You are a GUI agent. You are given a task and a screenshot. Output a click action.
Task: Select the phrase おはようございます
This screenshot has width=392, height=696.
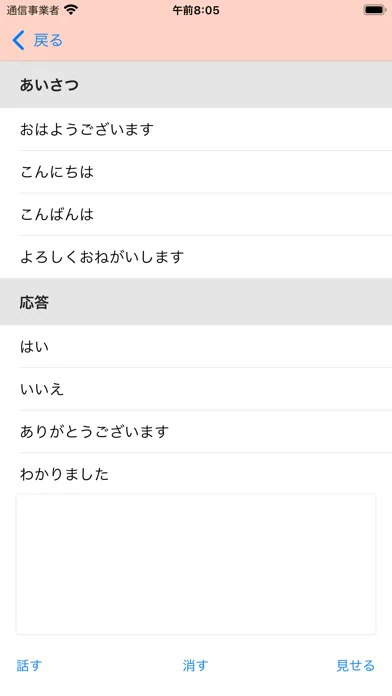(x=196, y=129)
